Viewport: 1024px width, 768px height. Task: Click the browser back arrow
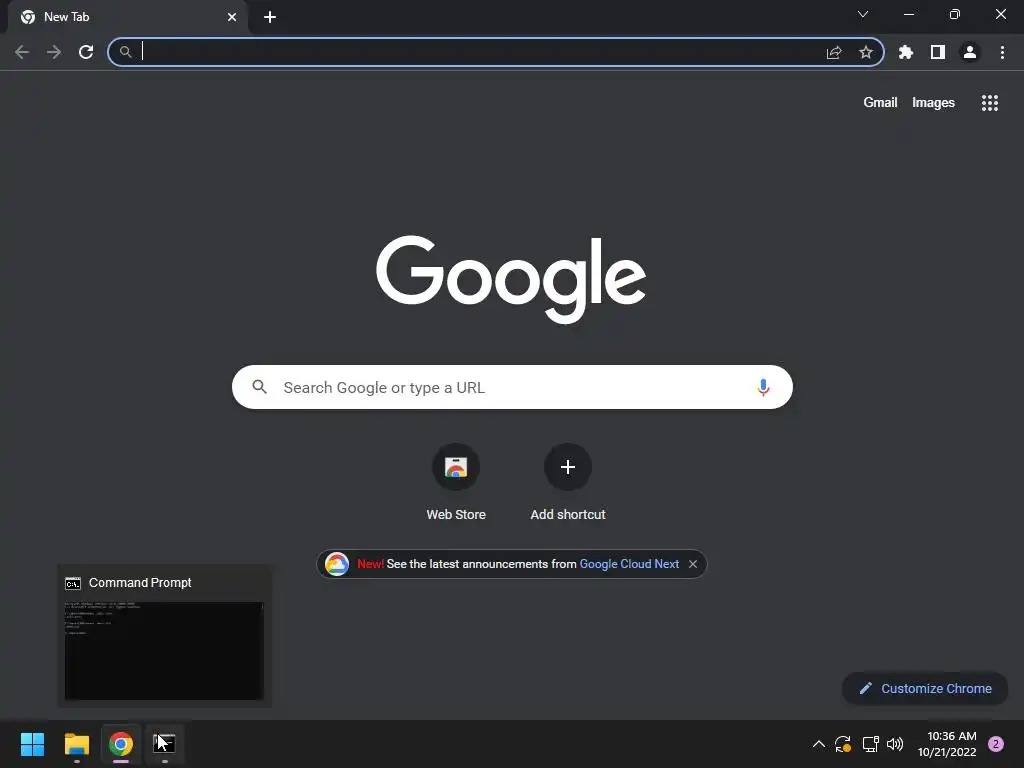(22, 52)
